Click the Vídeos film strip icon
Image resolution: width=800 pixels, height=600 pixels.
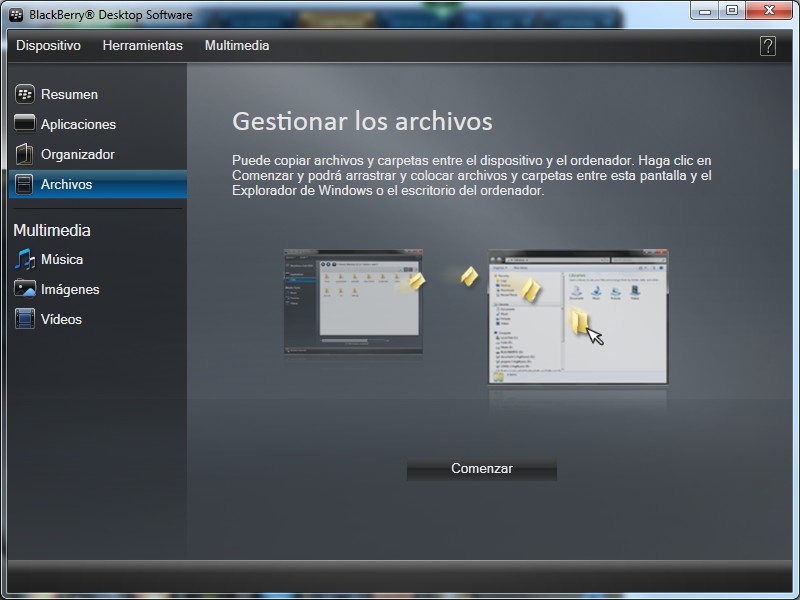[24, 319]
